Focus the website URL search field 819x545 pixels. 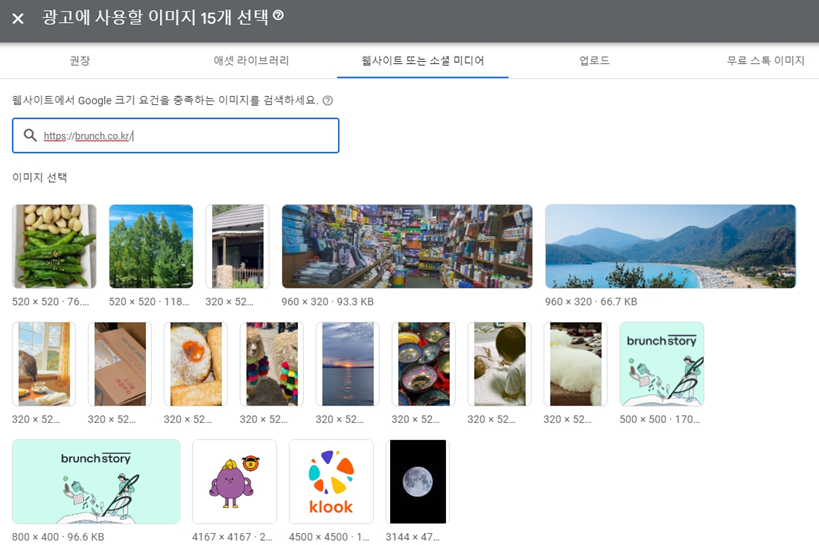pos(176,136)
